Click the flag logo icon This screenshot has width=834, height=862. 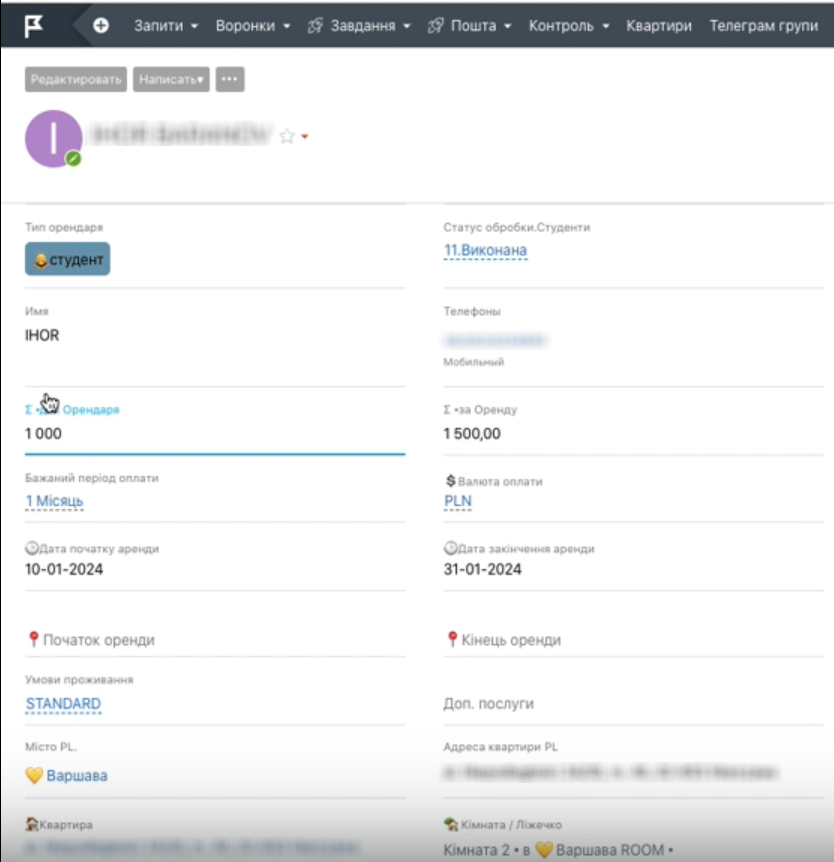point(34,25)
